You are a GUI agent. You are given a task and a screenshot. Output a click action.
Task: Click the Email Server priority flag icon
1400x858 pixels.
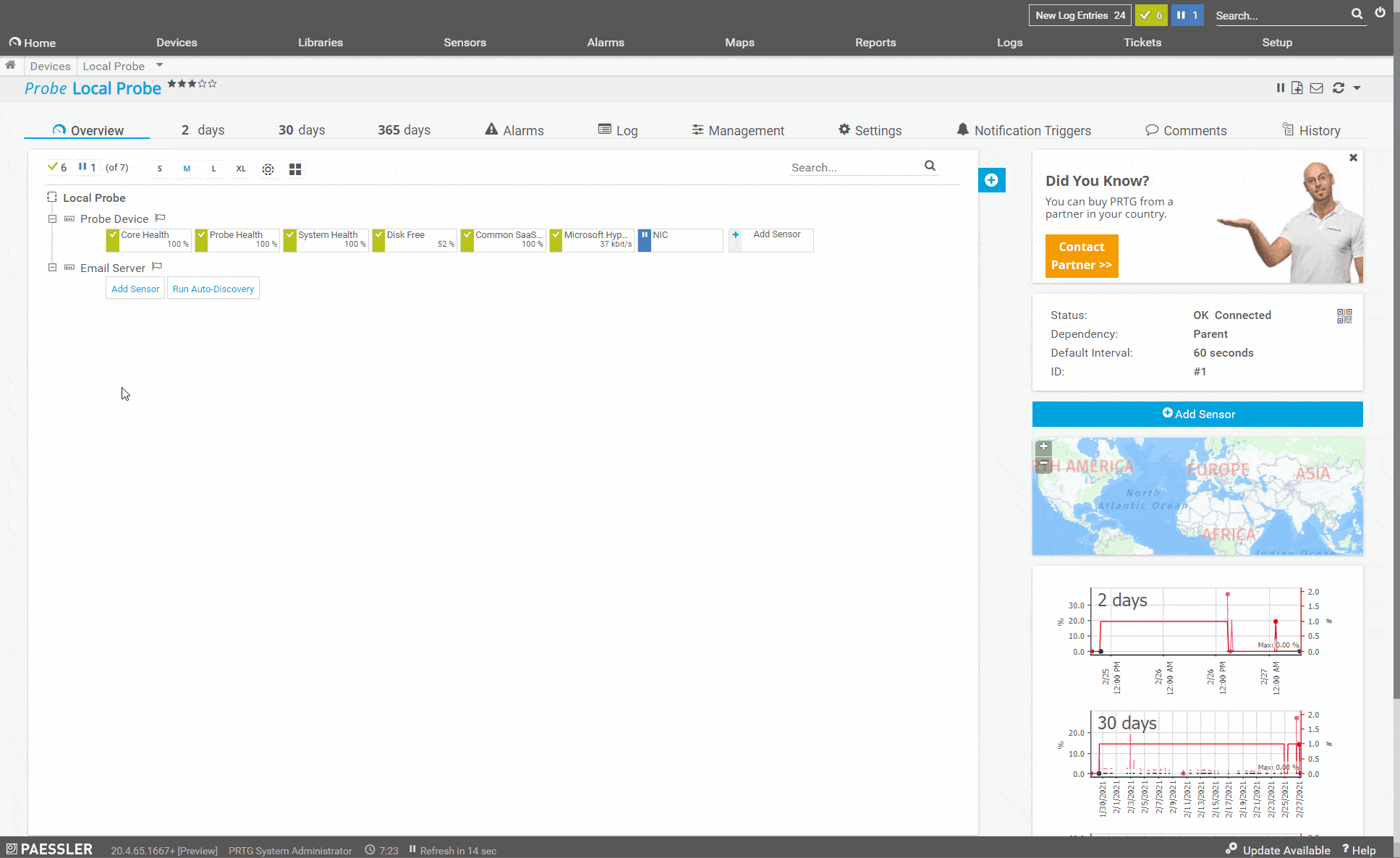[x=157, y=267]
